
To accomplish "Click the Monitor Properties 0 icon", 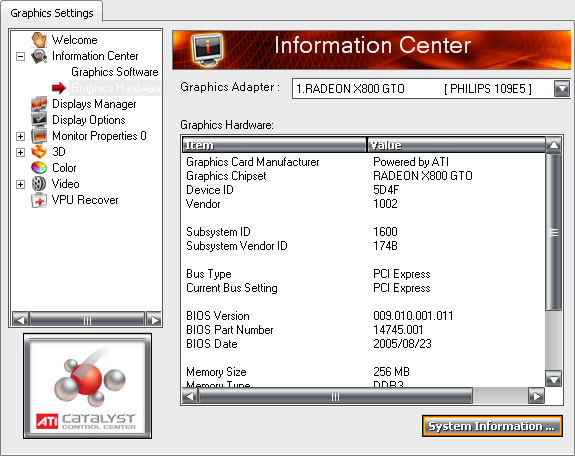I will (39, 136).
